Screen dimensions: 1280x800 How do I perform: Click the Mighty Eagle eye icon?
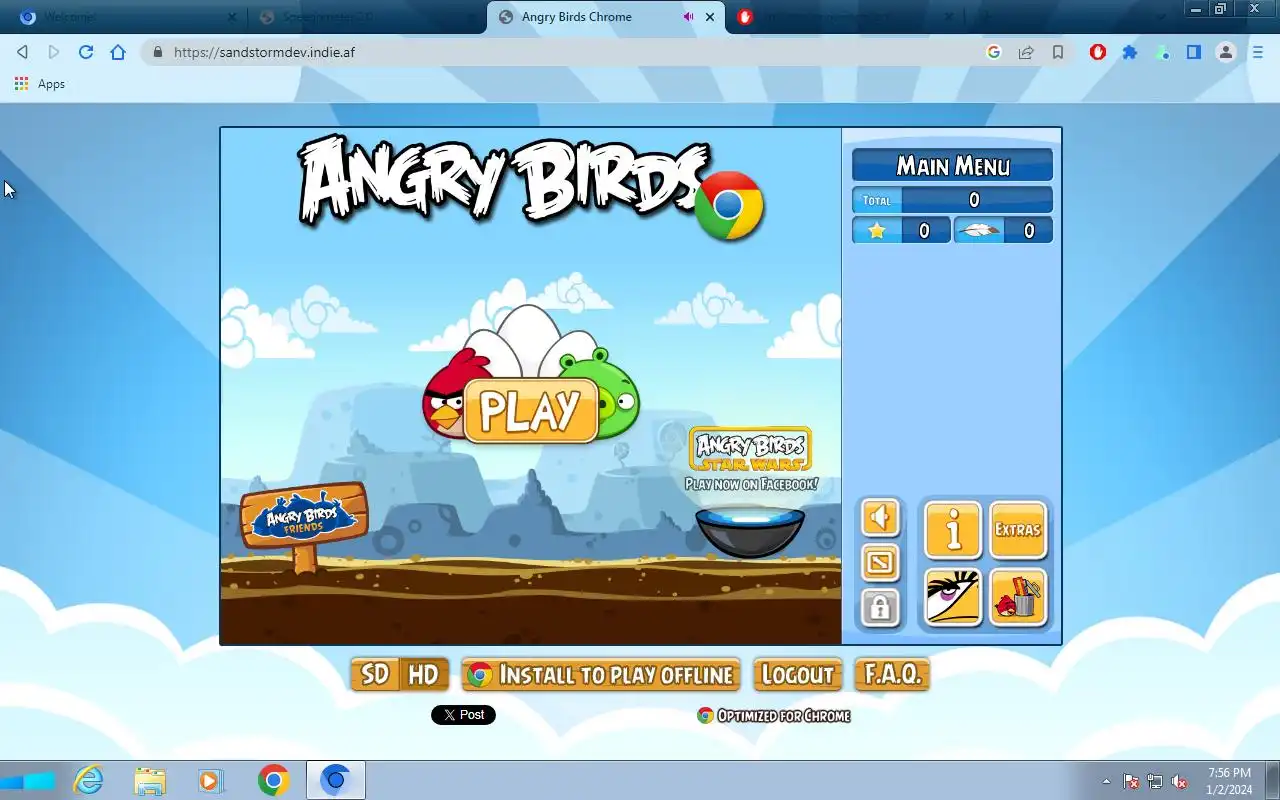pyautogui.click(x=953, y=597)
